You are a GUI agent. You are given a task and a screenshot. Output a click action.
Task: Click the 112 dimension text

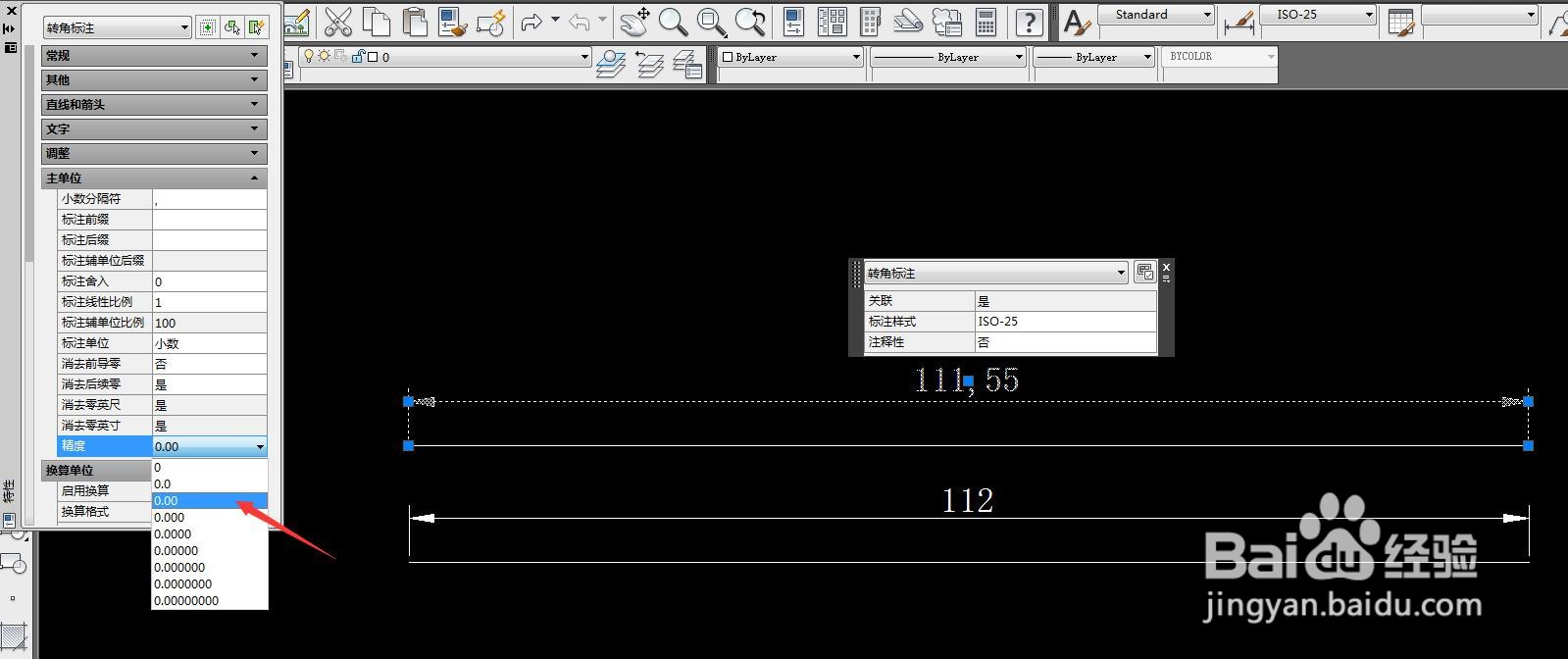pyautogui.click(x=968, y=501)
